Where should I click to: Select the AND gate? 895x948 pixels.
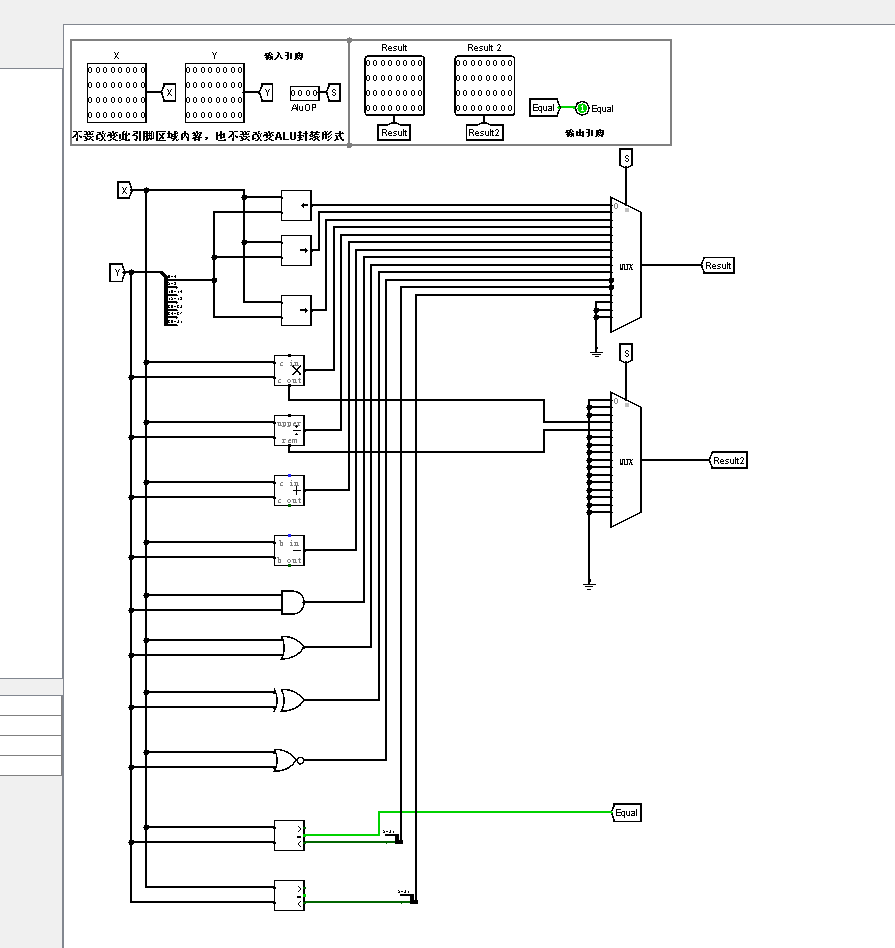[293, 603]
